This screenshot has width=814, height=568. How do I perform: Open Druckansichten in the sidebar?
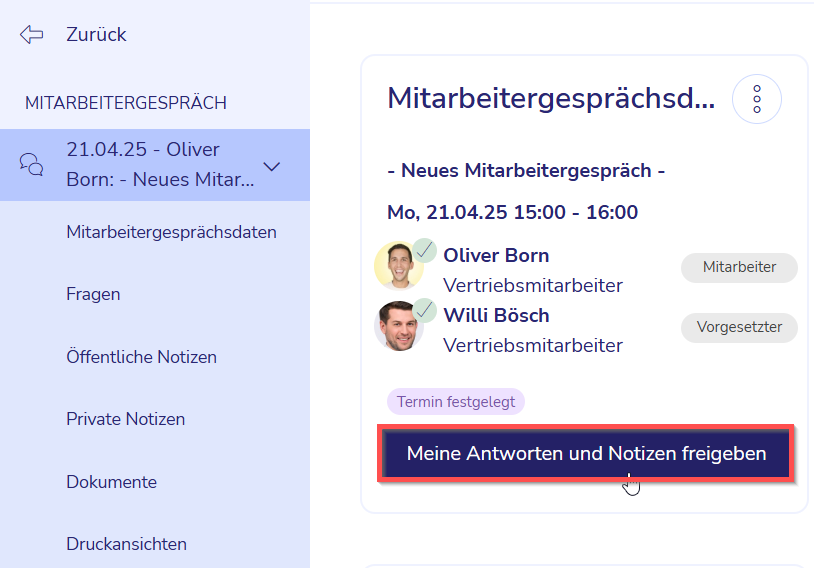[127, 544]
